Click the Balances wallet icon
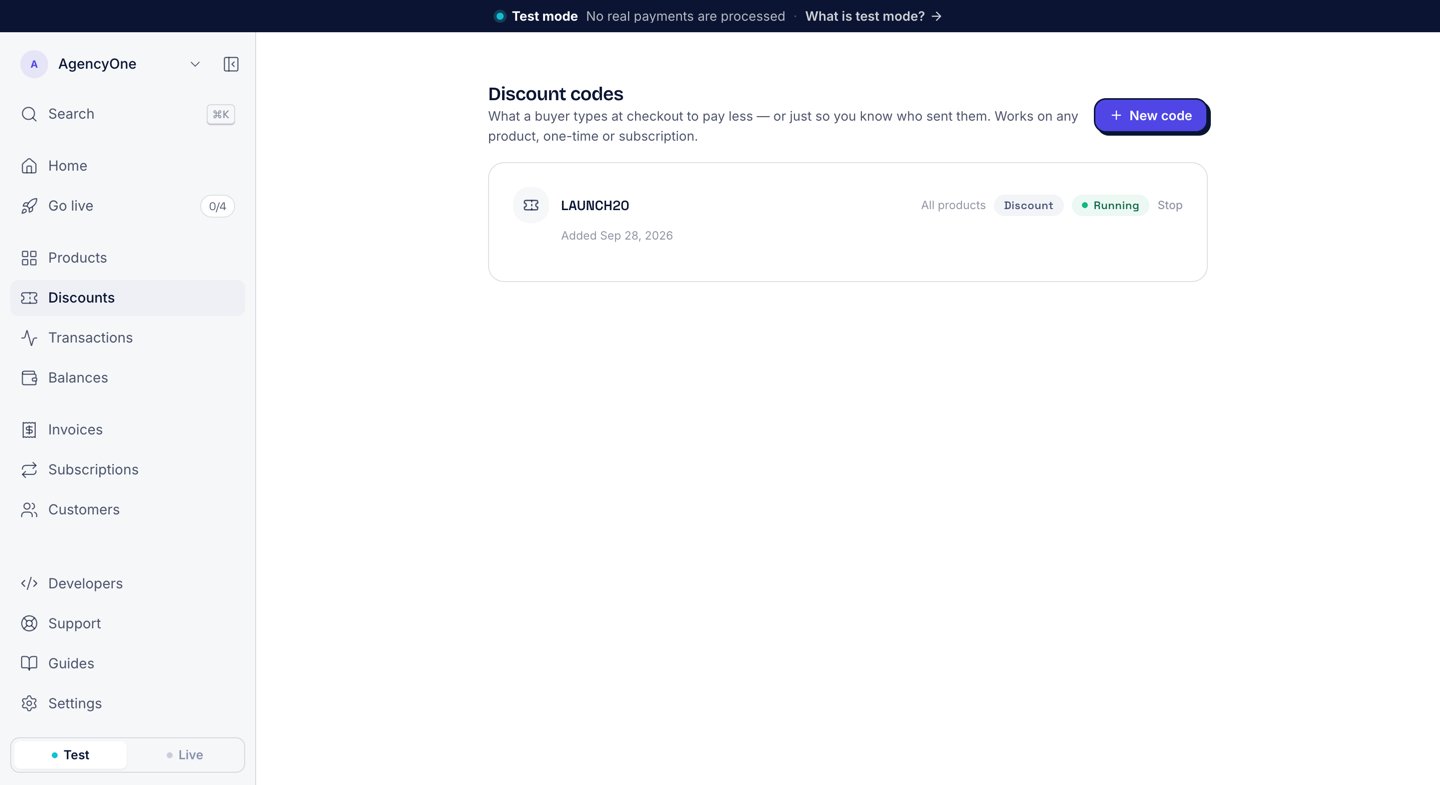The width and height of the screenshot is (1440, 785). [29, 378]
